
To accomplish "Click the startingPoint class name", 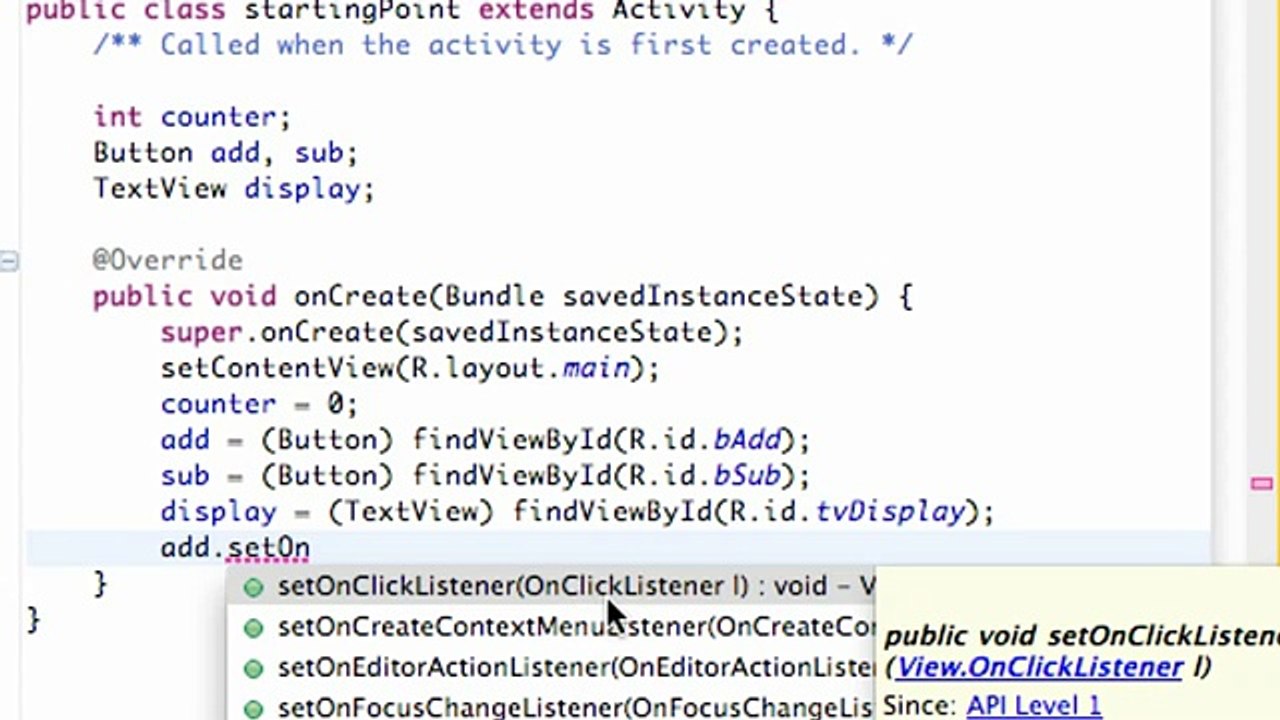I will (353, 12).
